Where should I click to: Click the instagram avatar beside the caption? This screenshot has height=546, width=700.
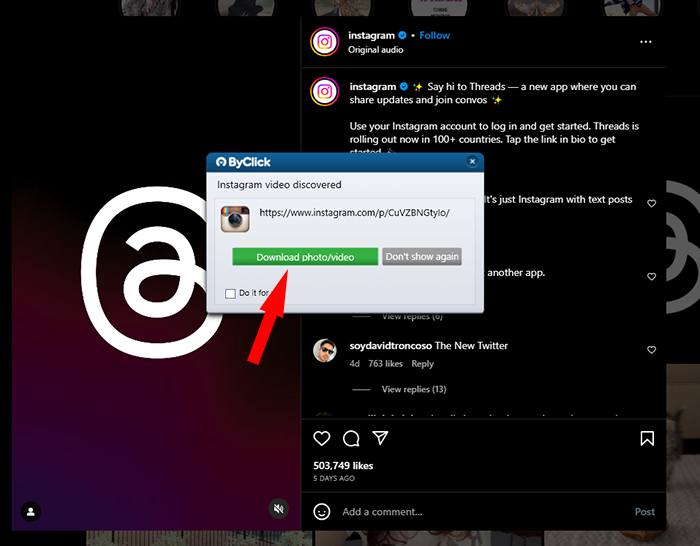(325, 92)
